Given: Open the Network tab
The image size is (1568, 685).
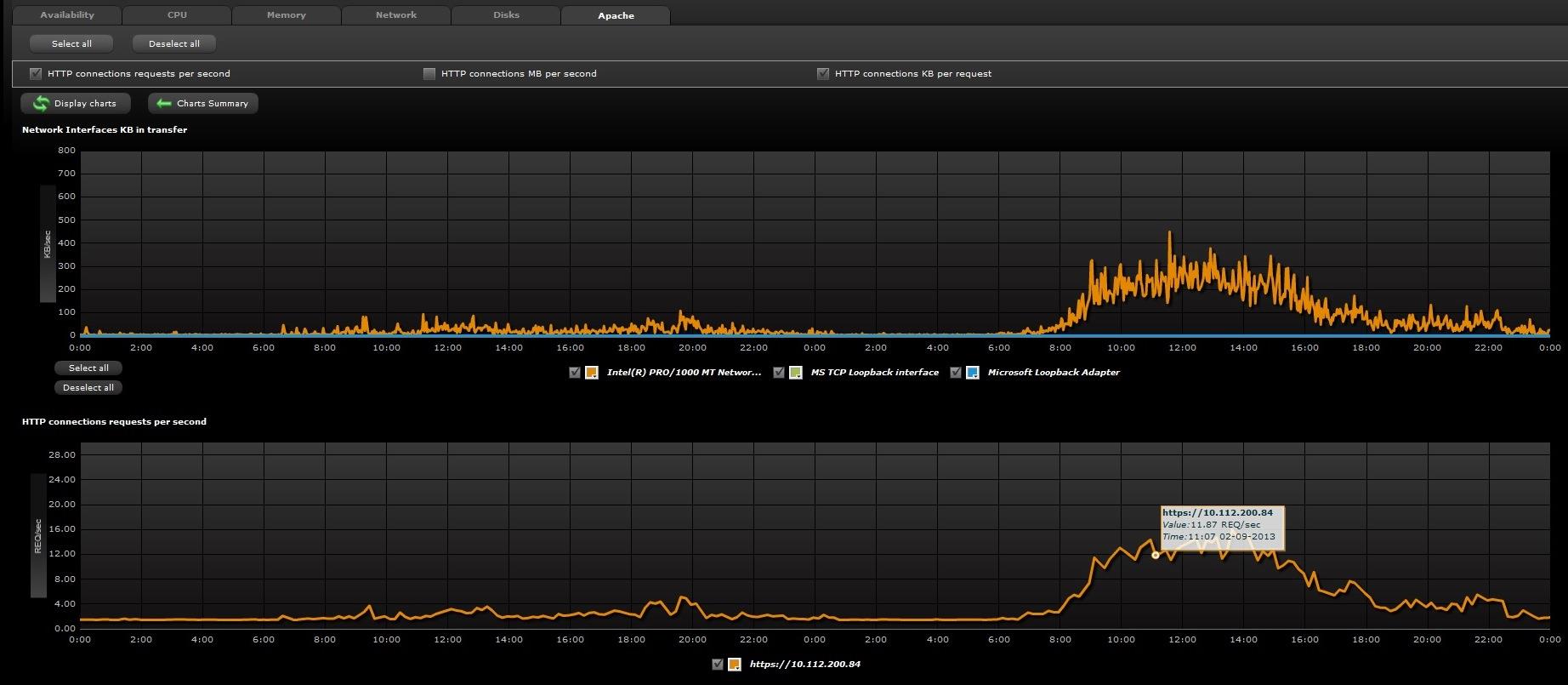Looking at the screenshot, I should 396,15.
